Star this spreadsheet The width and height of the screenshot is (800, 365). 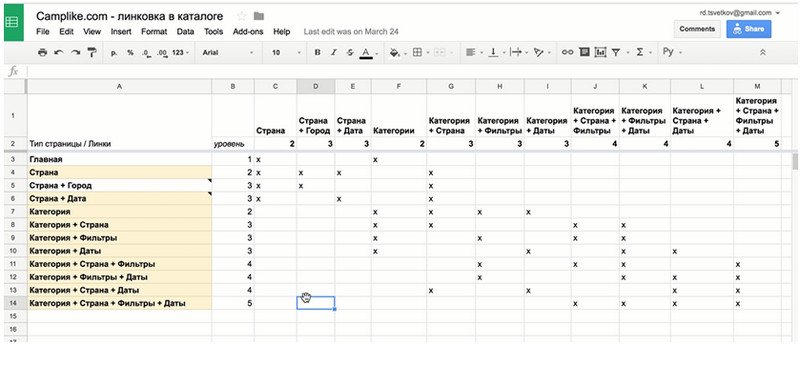click(x=242, y=16)
